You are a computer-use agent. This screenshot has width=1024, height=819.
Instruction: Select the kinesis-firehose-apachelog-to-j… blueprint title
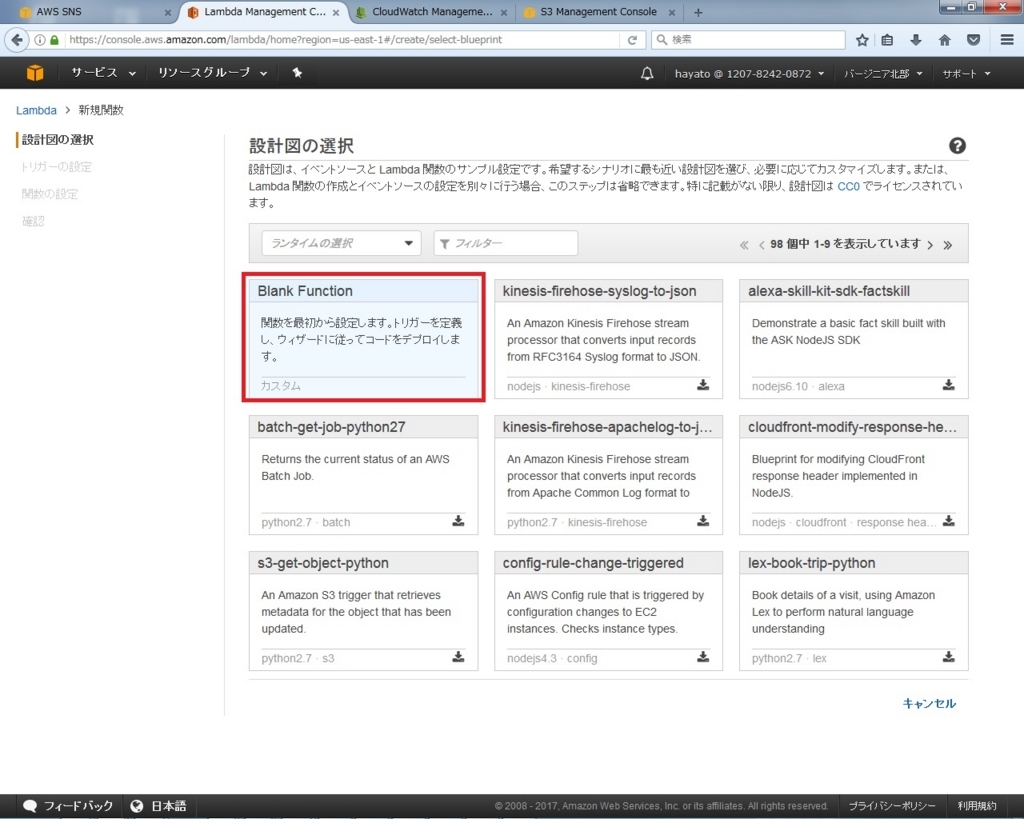click(x=607, y=427)
